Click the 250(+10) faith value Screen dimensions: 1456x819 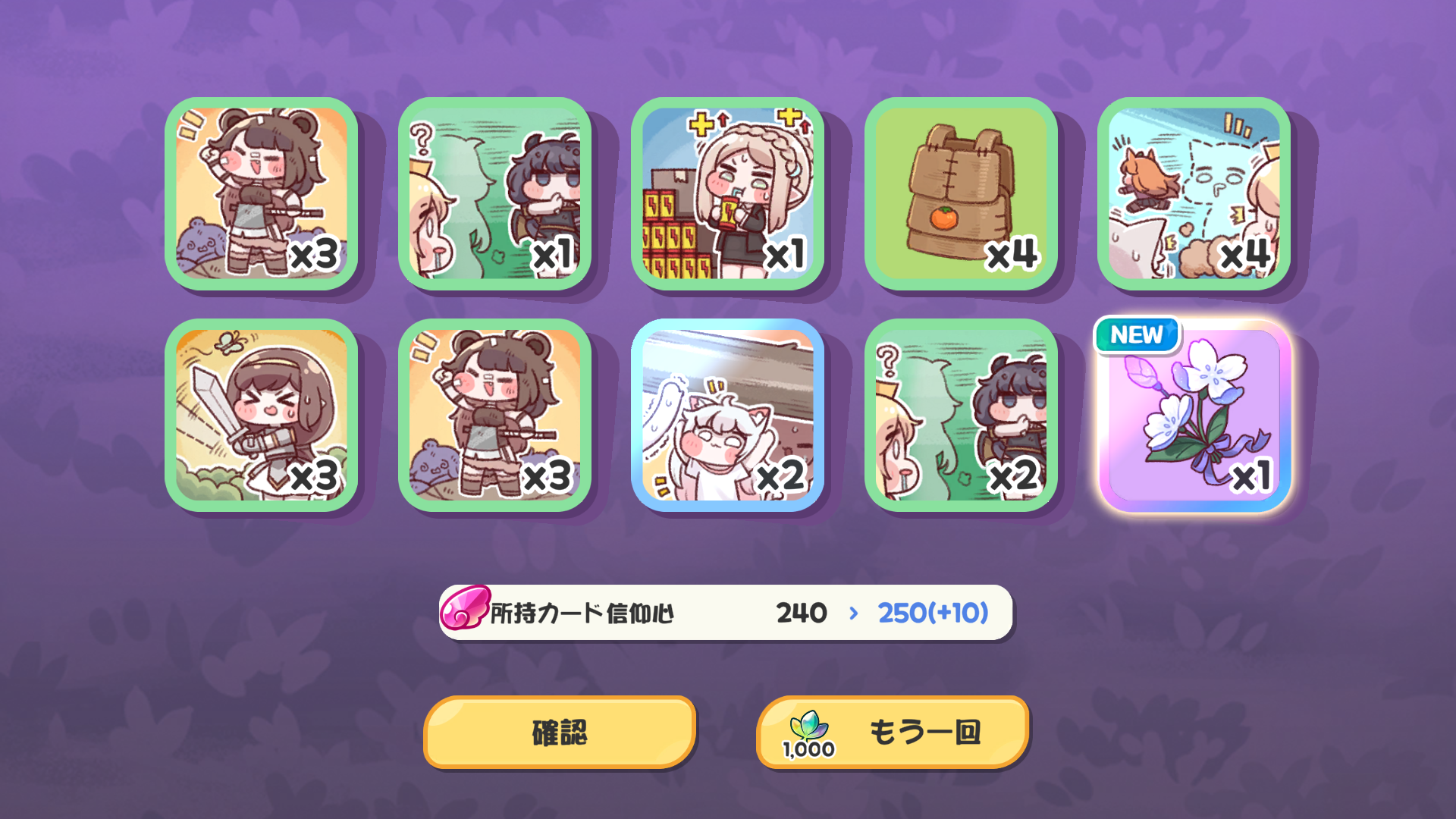pyautogui.click(x=934, y=613)
